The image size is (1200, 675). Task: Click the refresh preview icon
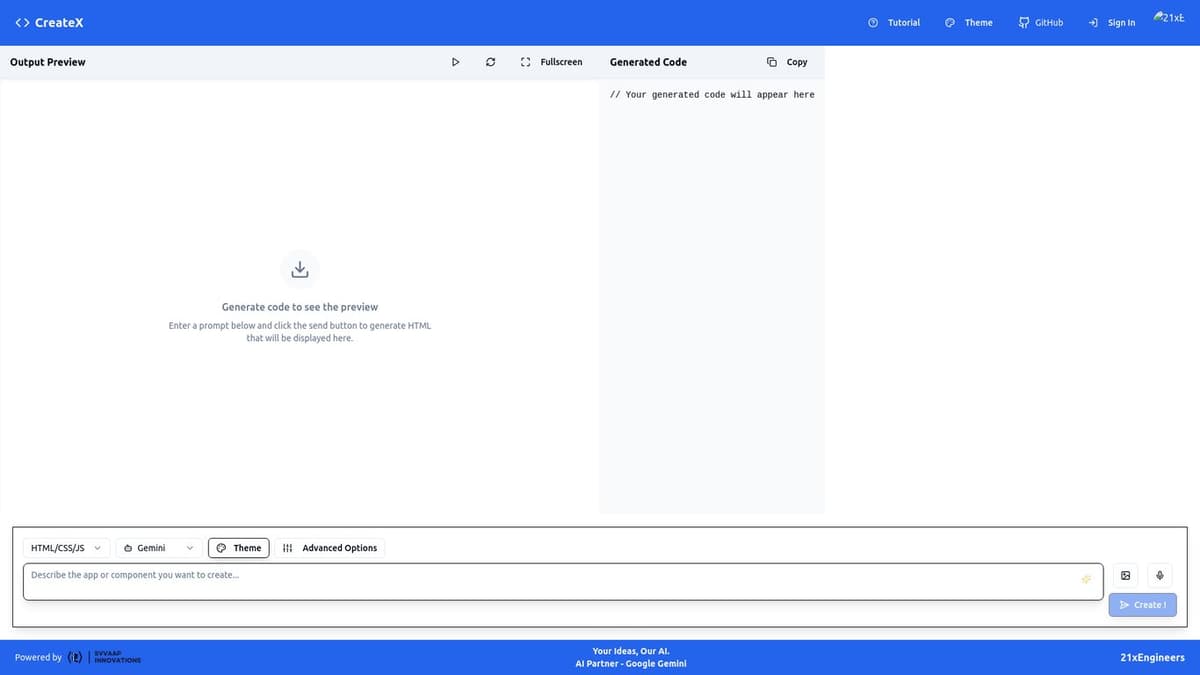(490, 62)
